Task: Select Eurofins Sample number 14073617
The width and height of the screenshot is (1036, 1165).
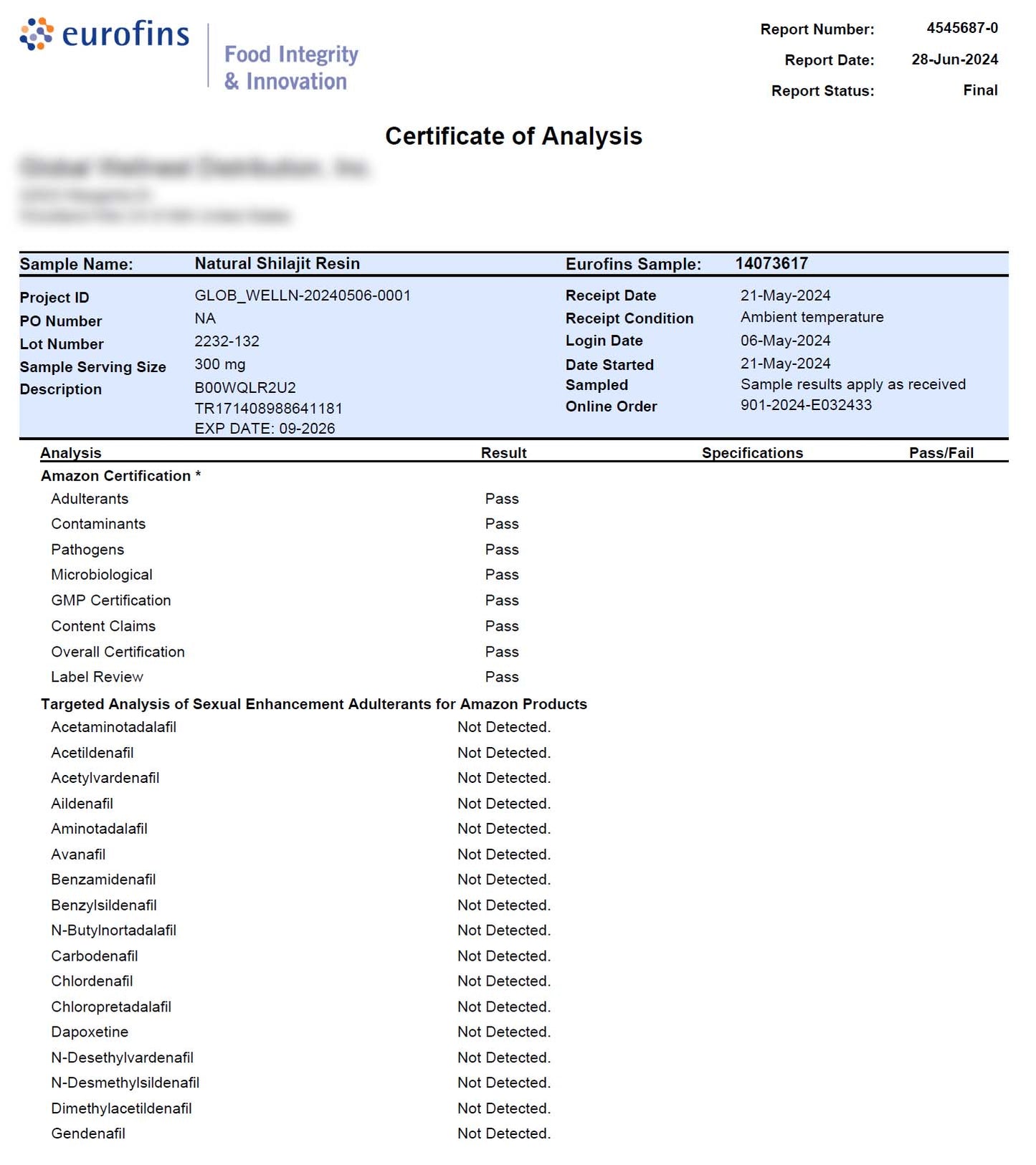Action: pos(771,263)
